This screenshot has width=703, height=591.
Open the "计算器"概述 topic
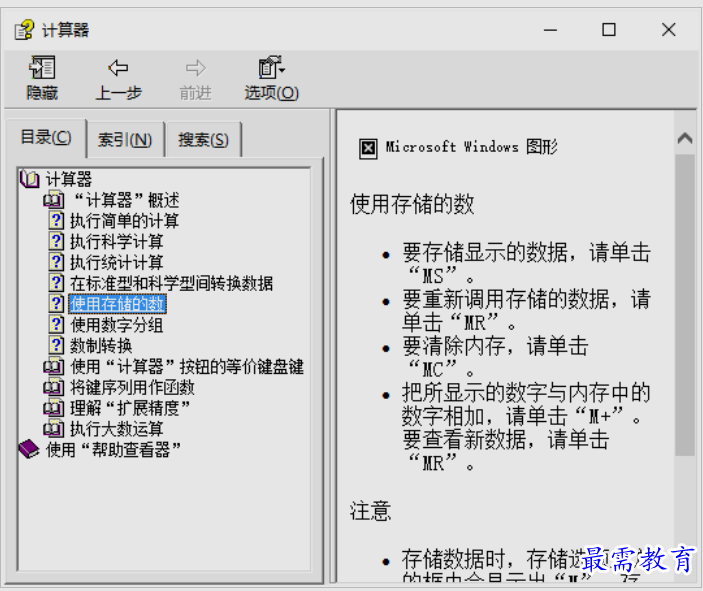click(x=126, y=200)
